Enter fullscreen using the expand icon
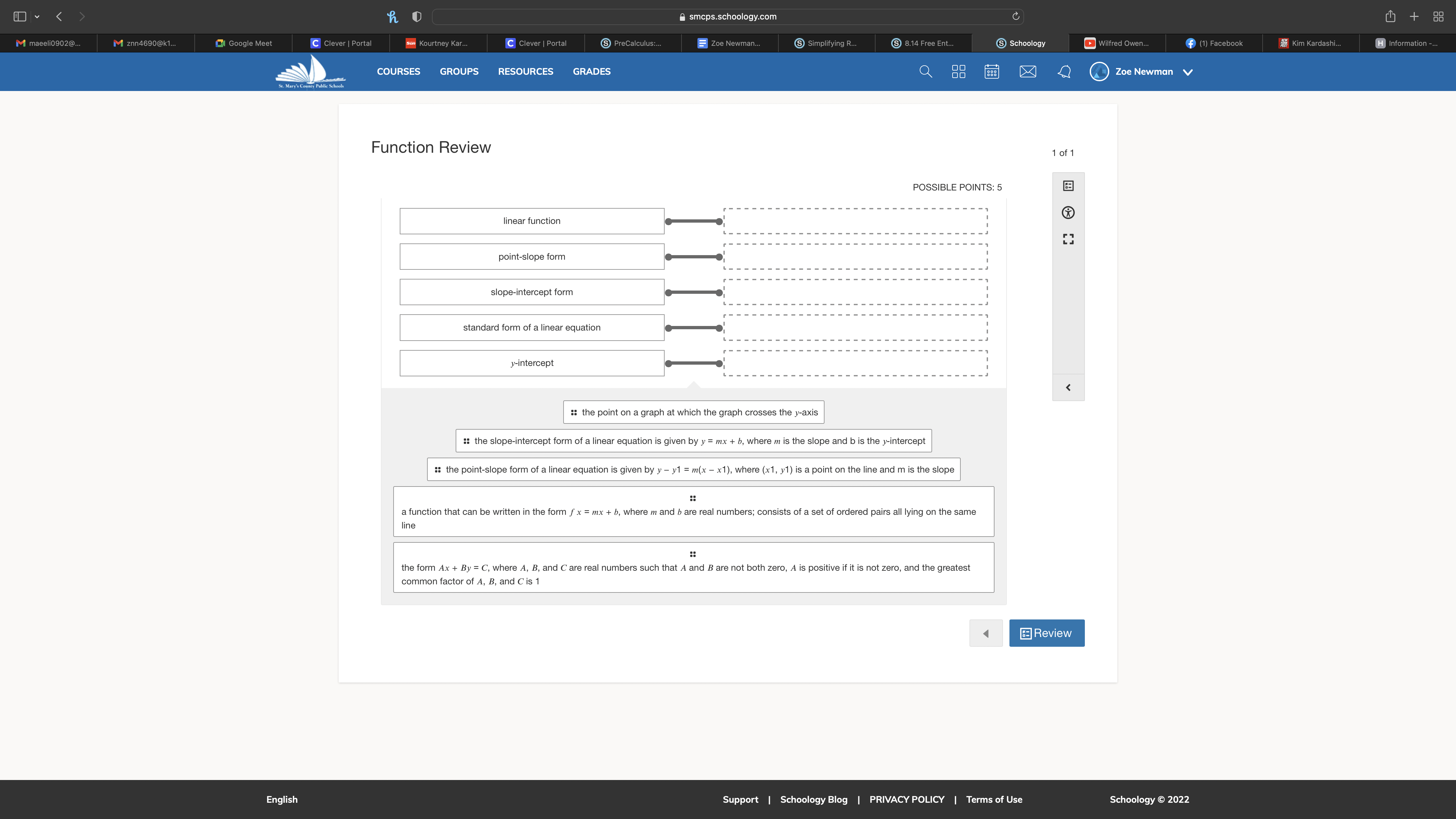 [x=1068, y=239]
